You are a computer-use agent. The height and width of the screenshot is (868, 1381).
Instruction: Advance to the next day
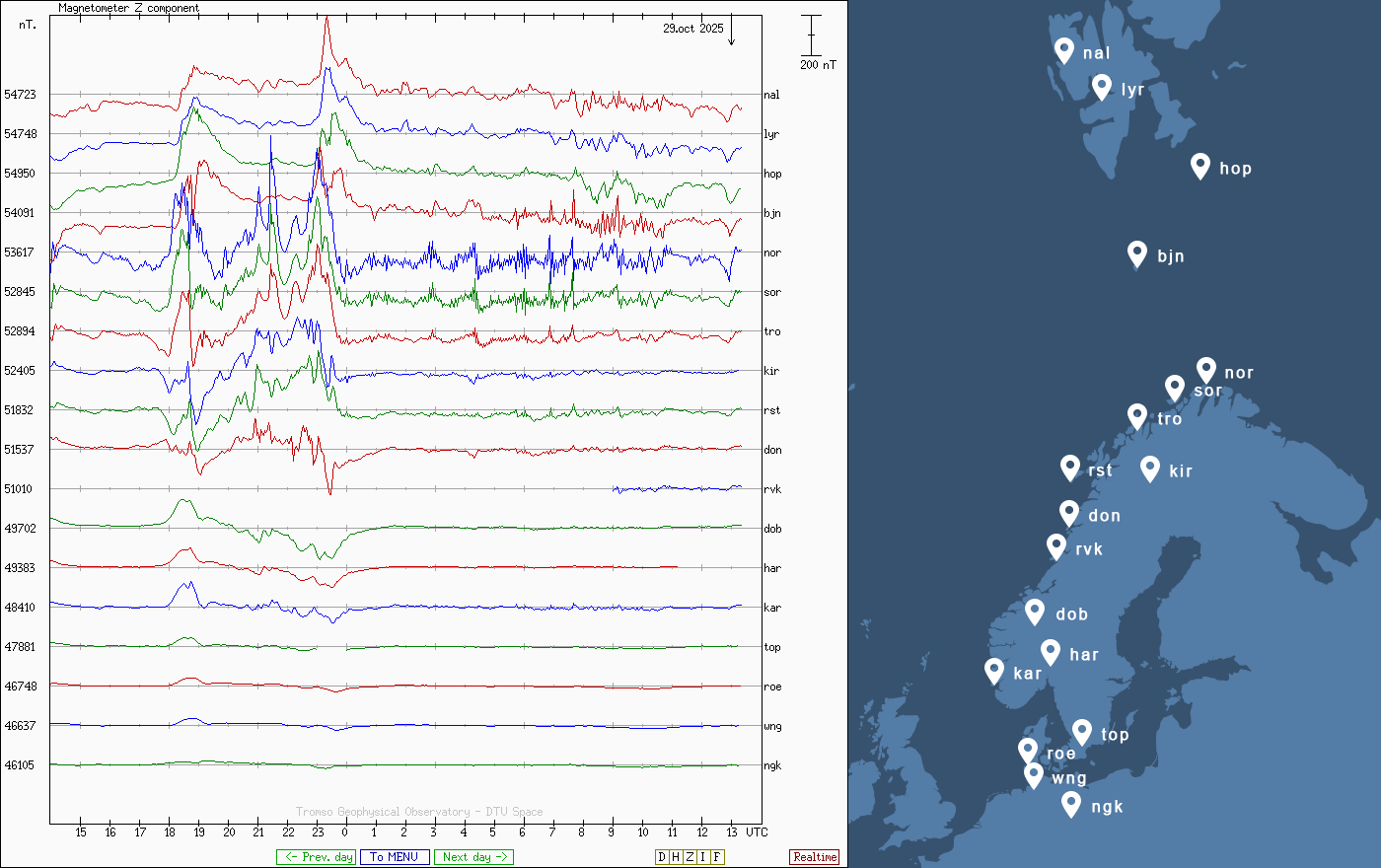[x=473, y=857]
